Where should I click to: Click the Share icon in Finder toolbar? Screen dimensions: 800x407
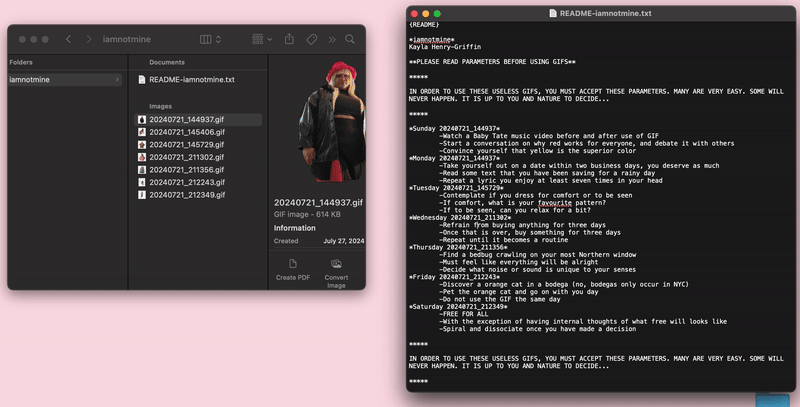[x=289, y=39]
